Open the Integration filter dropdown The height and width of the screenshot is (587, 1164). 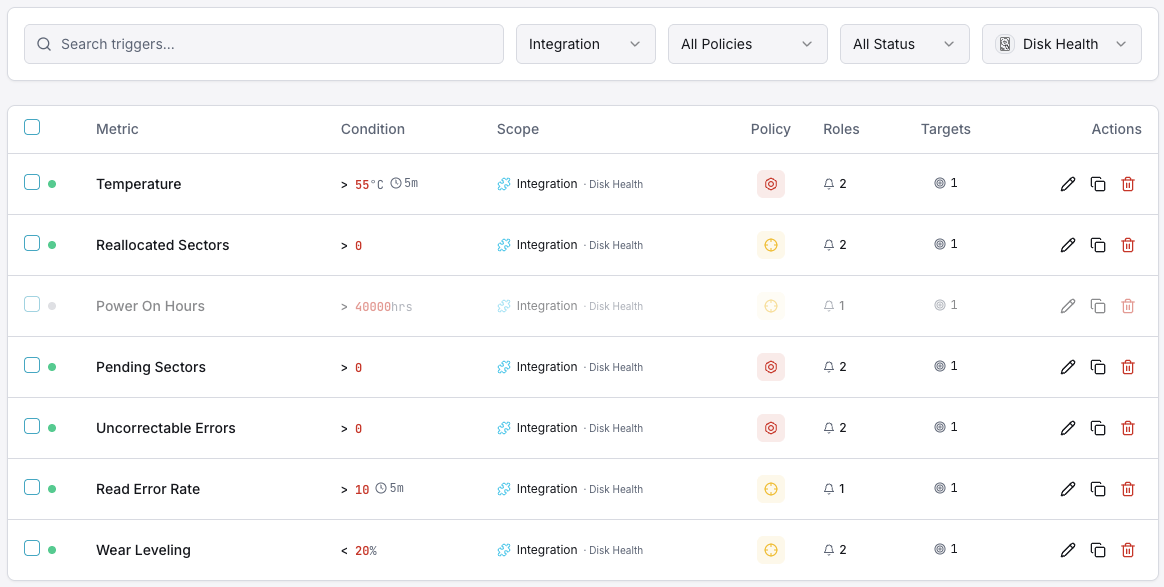pyautogui.click(x=585, y=44)
